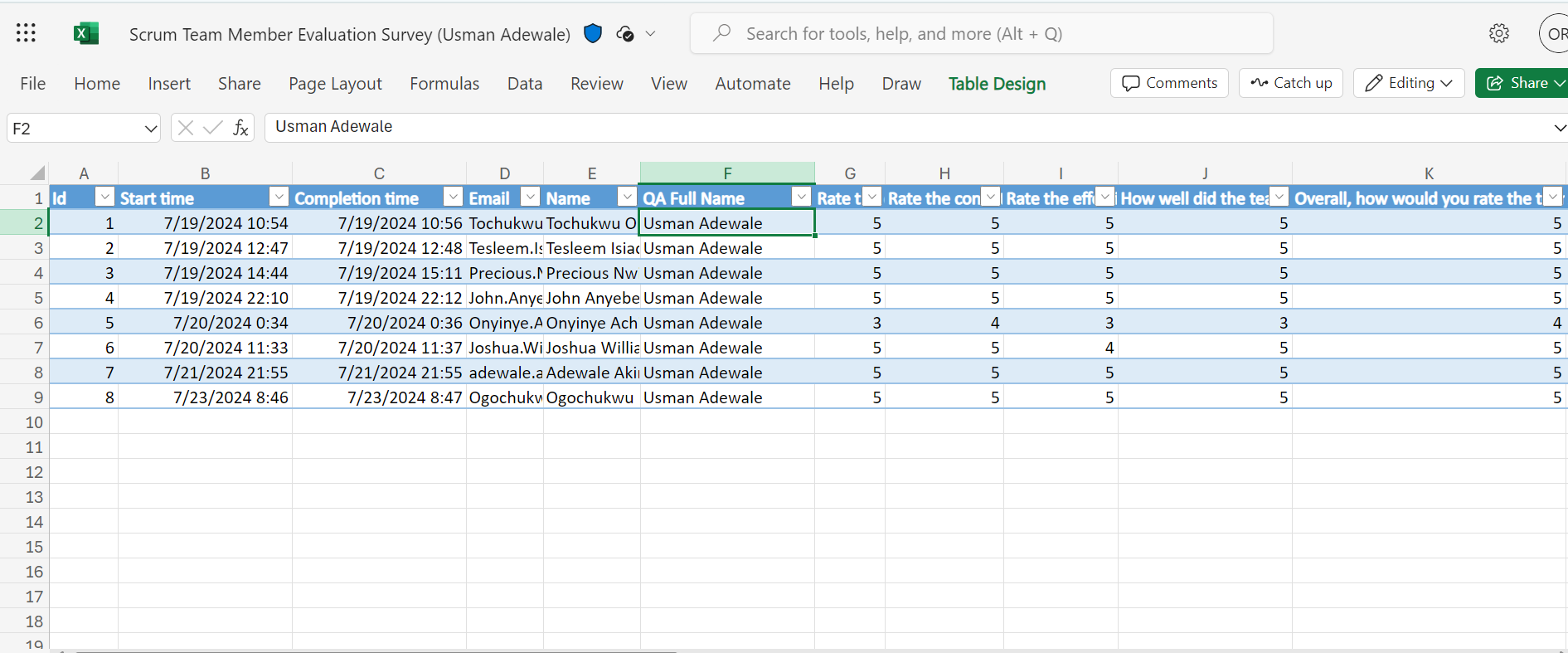
Task: Open settings via the gear icon
Action: pos(1498,33)
